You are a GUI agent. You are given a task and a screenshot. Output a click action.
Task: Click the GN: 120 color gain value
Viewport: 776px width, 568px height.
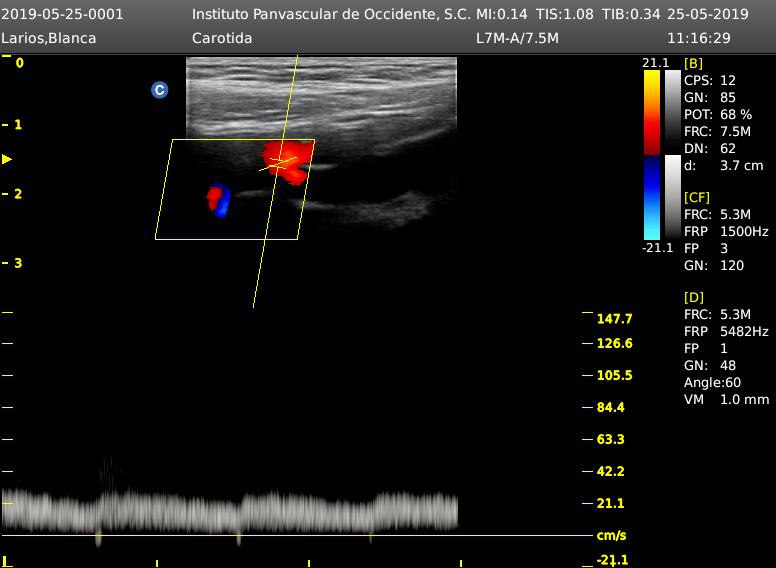(x=714, y=265)
